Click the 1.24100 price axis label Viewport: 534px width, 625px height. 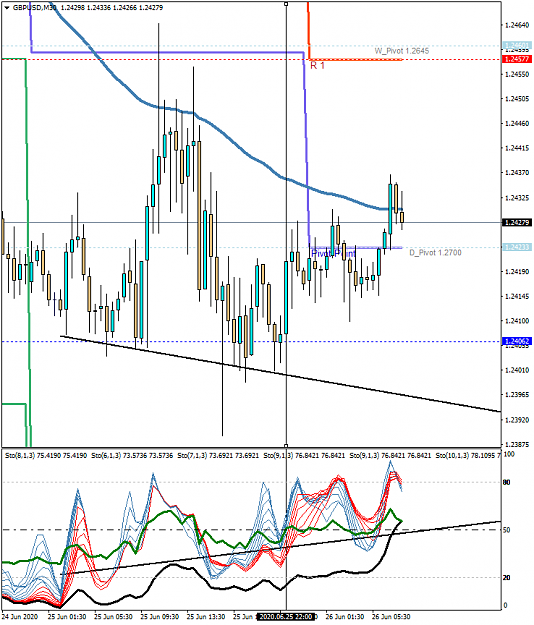click(x=517, y=321)
